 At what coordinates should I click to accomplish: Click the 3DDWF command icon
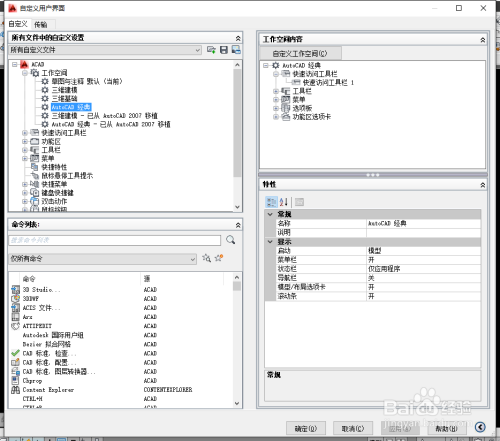pos(15,298)
